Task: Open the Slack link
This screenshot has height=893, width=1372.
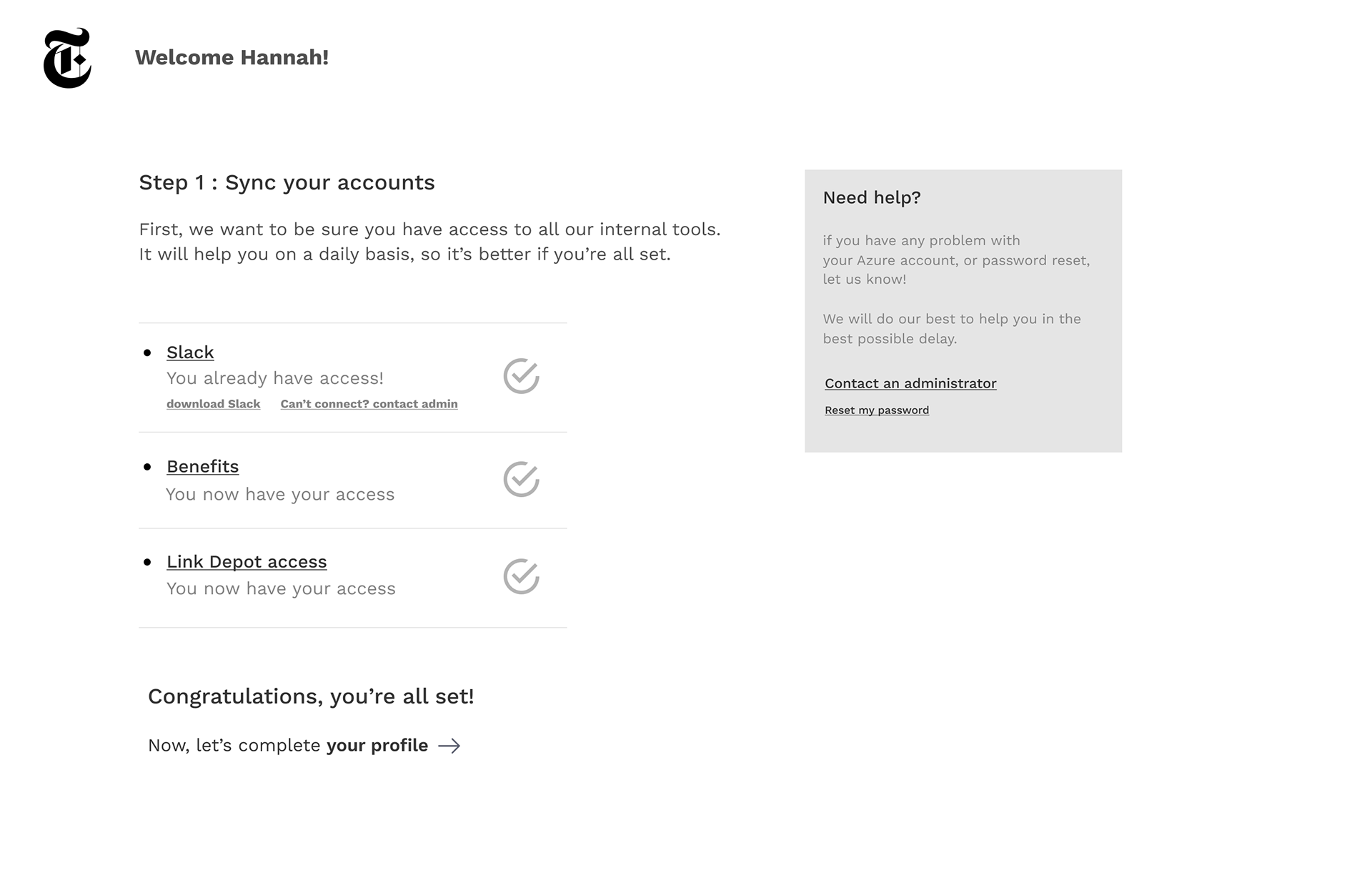Action: (190, 352)
